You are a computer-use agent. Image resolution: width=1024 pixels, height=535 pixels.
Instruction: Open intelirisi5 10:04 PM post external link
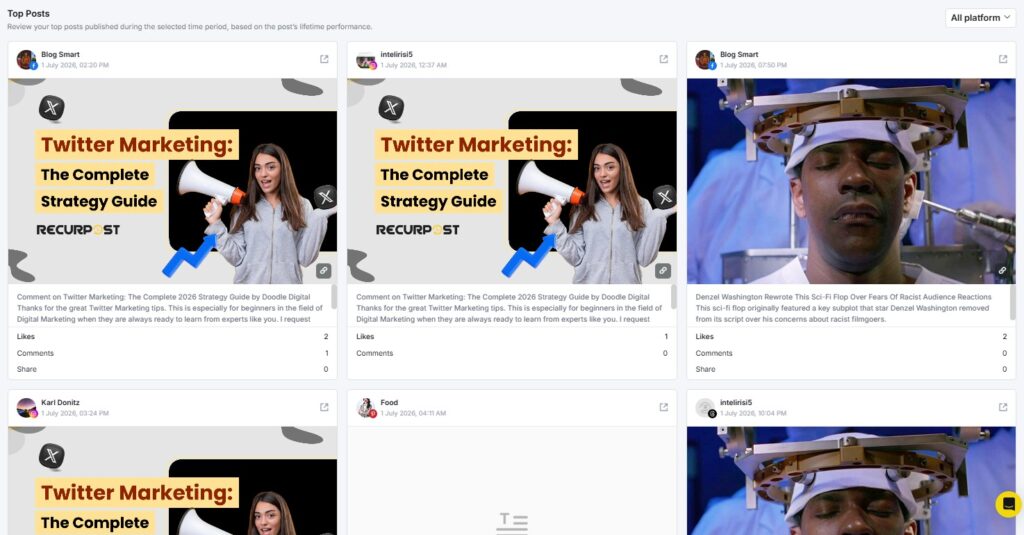click(1002, 407)
